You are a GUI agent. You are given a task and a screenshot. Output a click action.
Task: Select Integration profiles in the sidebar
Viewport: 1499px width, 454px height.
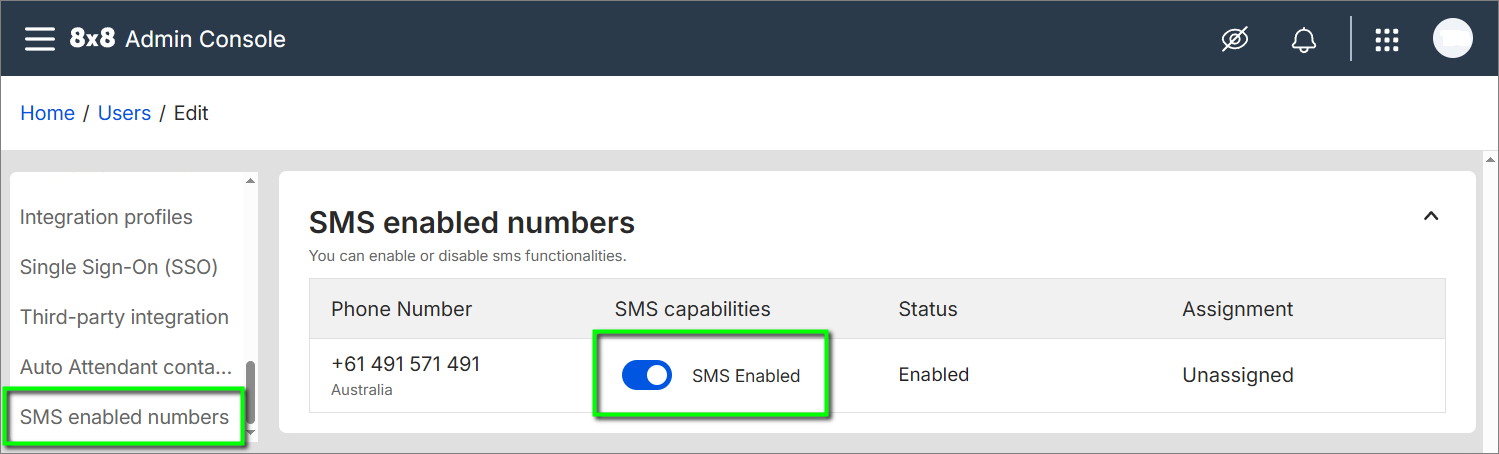point(106,217)
